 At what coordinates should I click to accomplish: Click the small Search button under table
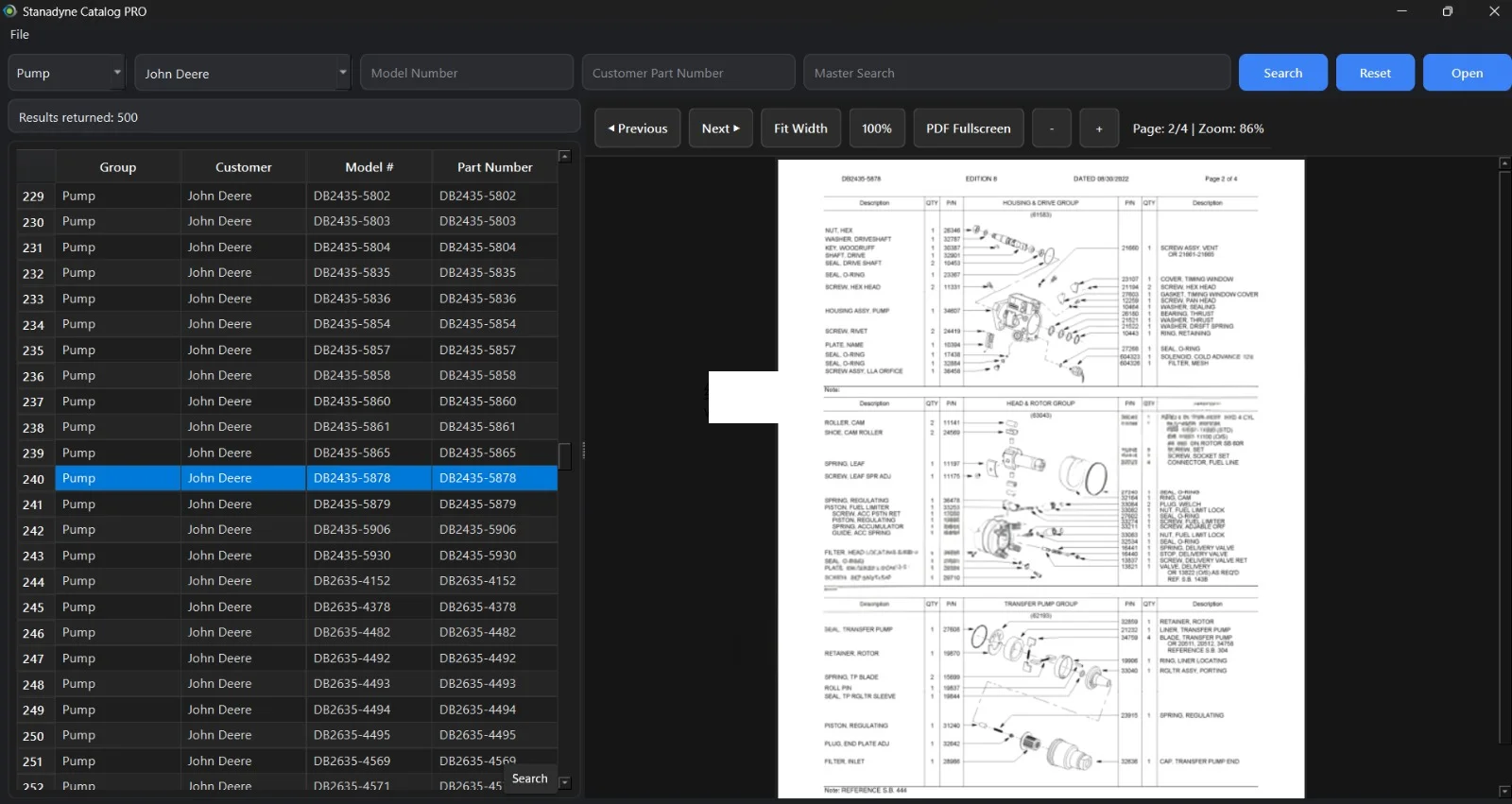click(x=530, y=778)
